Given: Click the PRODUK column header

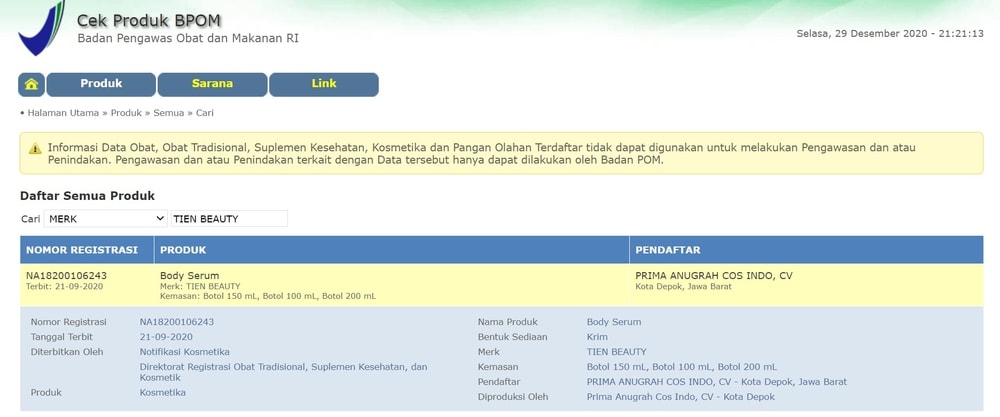Looking at the screenshot, I should [x=392, y=250].
